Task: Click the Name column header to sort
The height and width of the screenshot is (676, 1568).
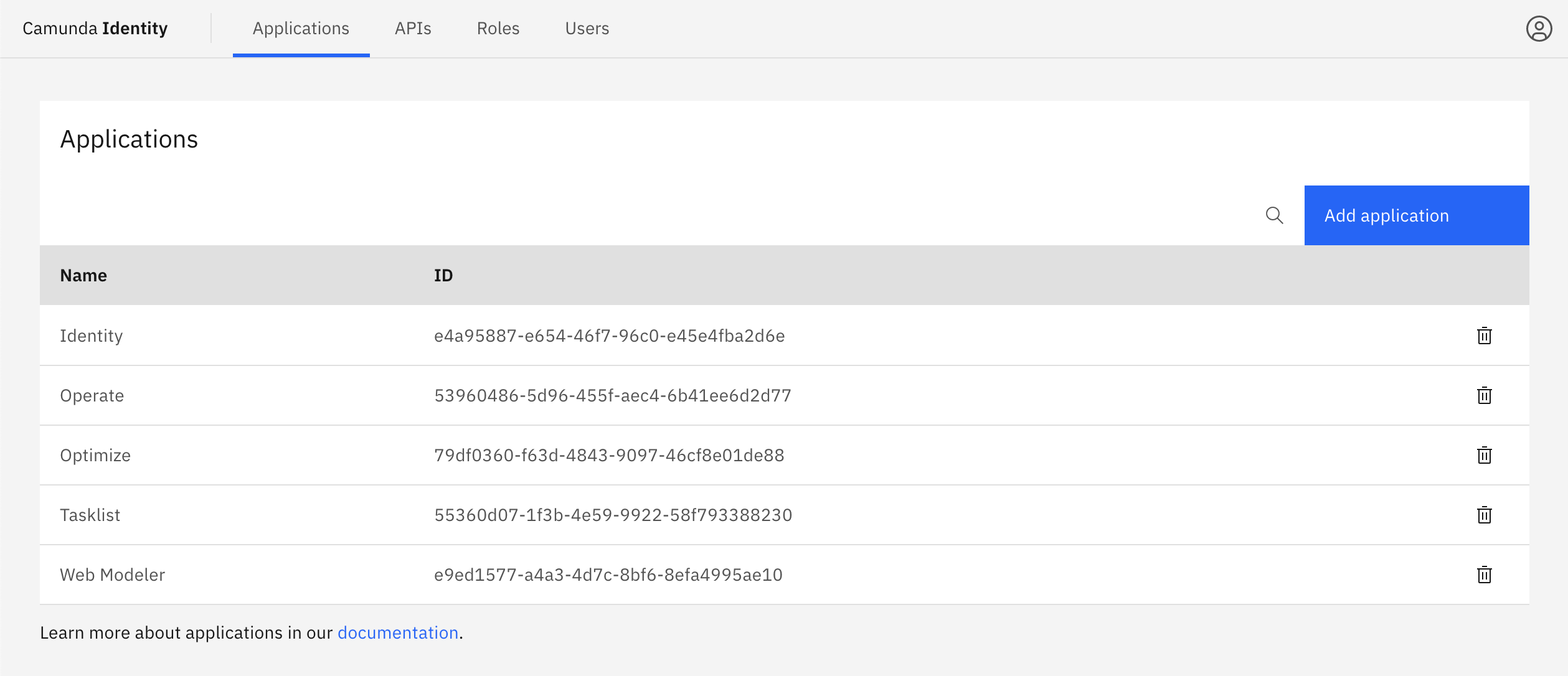Action: pos(83,274)
